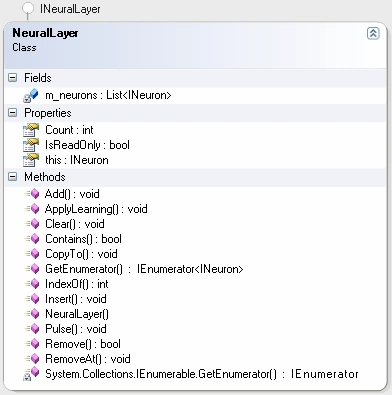Click the m_neurons field icon
The width and height of the screenshot is (392, 395).
pyautogui.click(x=31, y=96)
